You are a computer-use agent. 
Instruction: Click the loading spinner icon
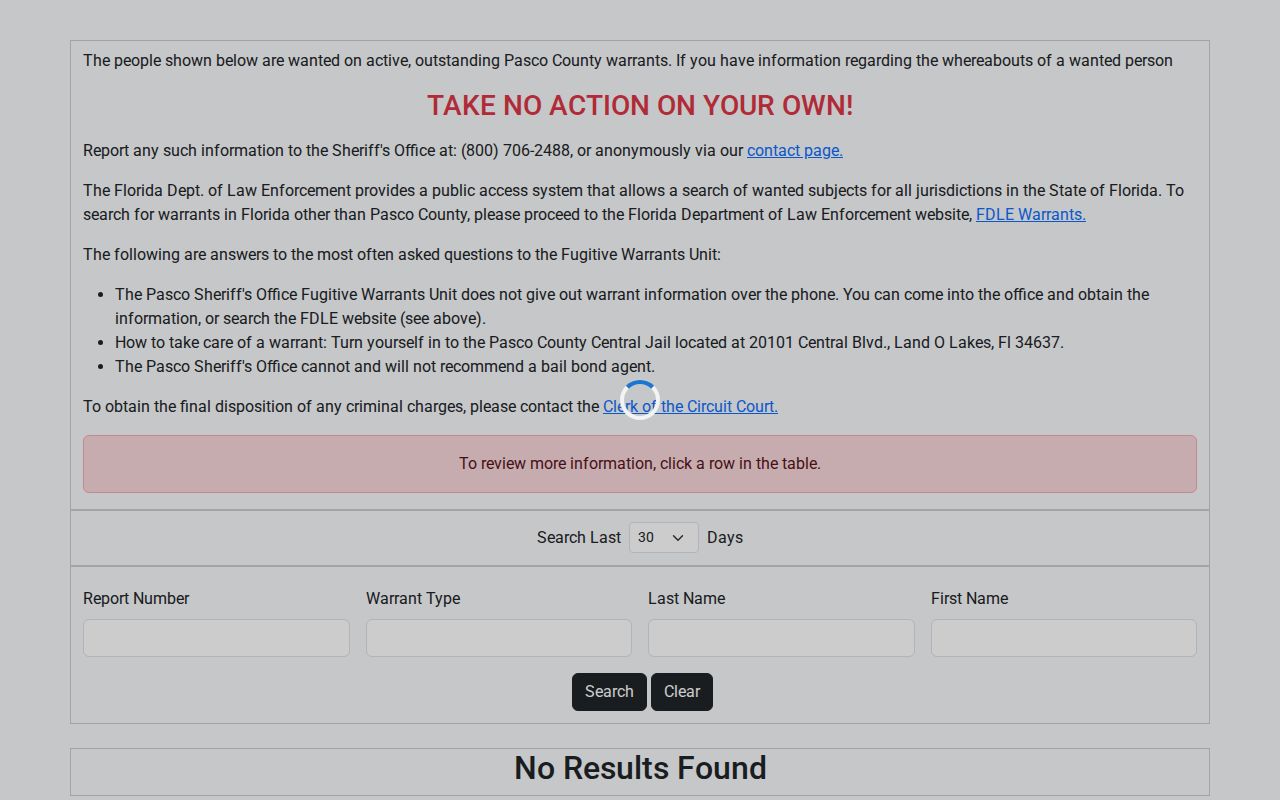[640, 400]
